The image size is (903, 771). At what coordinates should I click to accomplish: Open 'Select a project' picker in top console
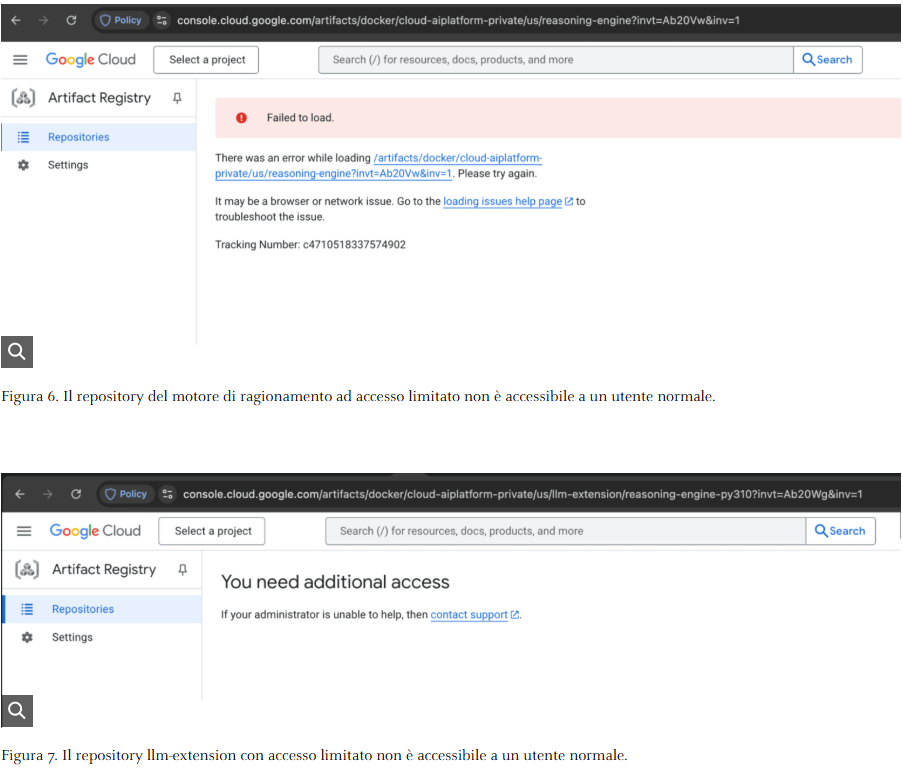[207, 60]
